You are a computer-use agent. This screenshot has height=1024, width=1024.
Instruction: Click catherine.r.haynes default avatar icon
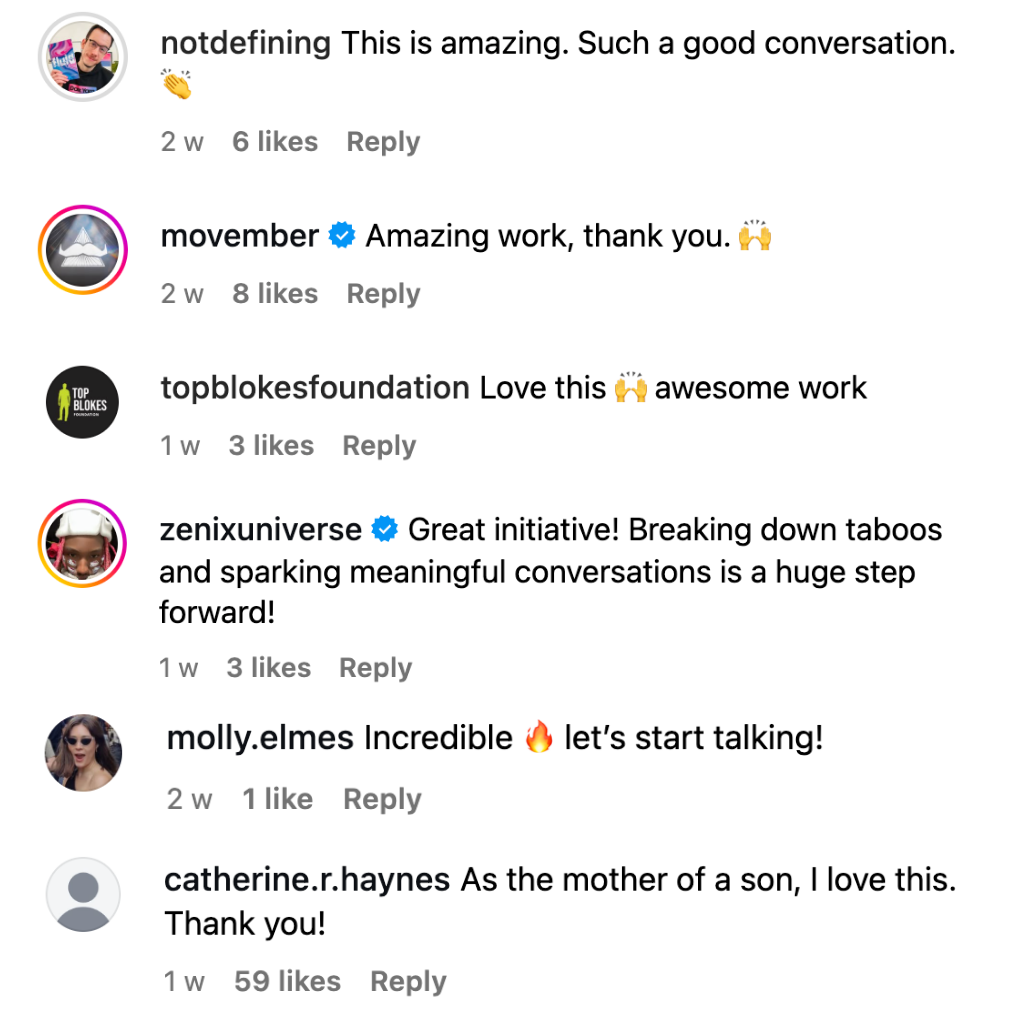click(x=84, y=894)
